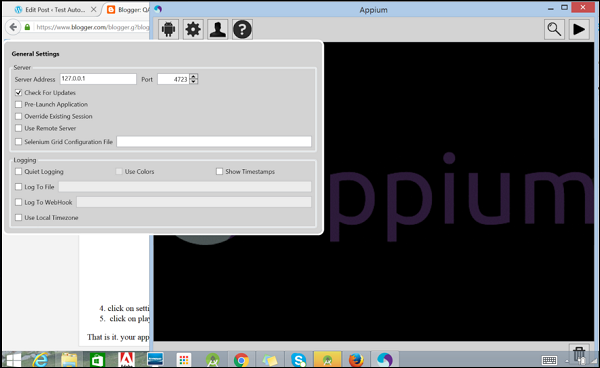600x368 pixels.
Task: Open the Windows Start button
Action: coord(13,360)
